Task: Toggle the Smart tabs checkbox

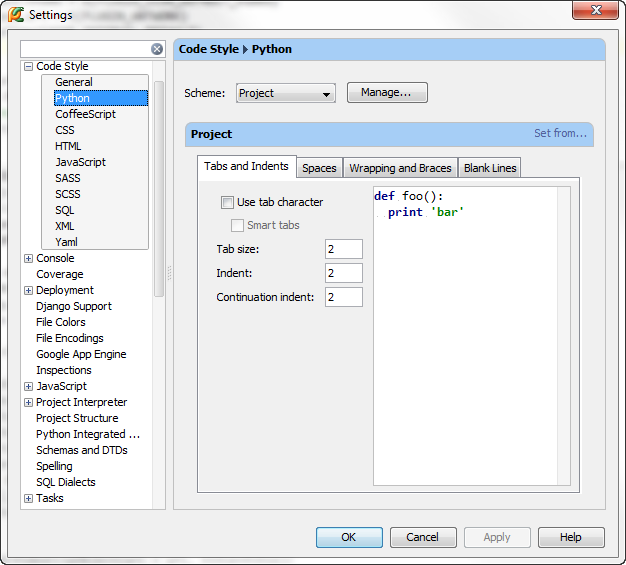Action: tap(237, 225)
